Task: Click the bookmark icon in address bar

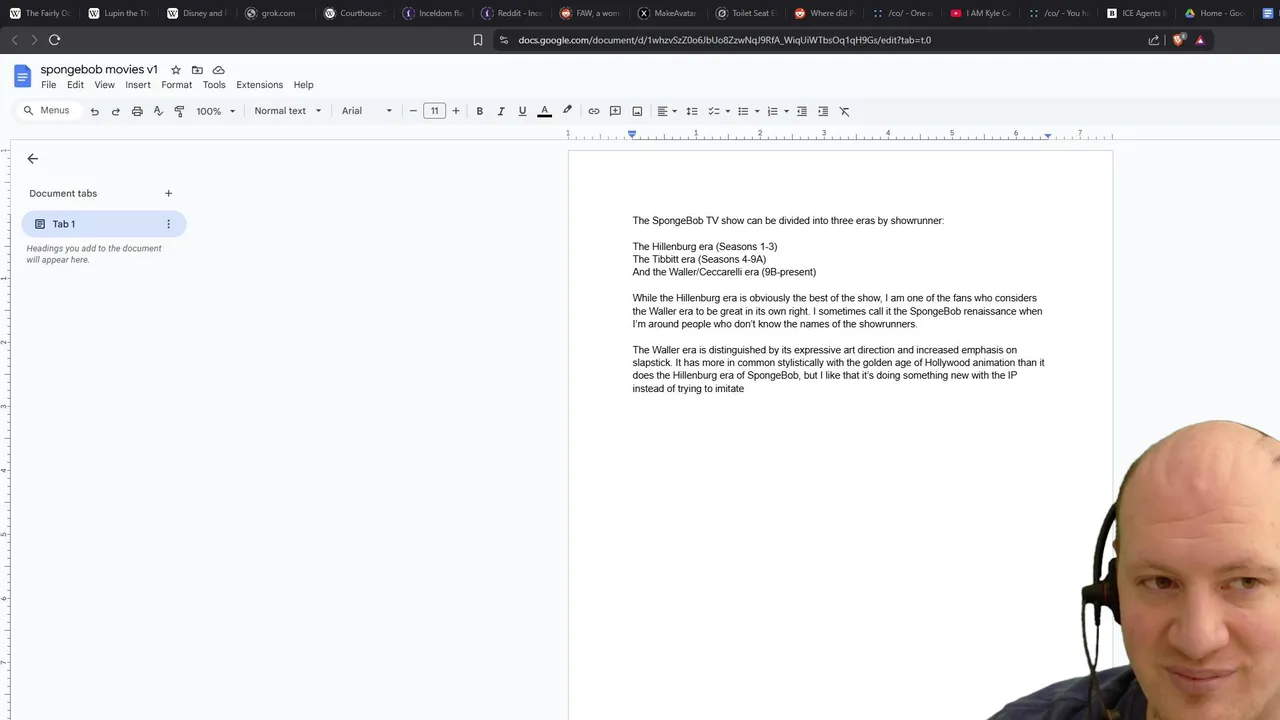Action: click(x=478, y=40)
